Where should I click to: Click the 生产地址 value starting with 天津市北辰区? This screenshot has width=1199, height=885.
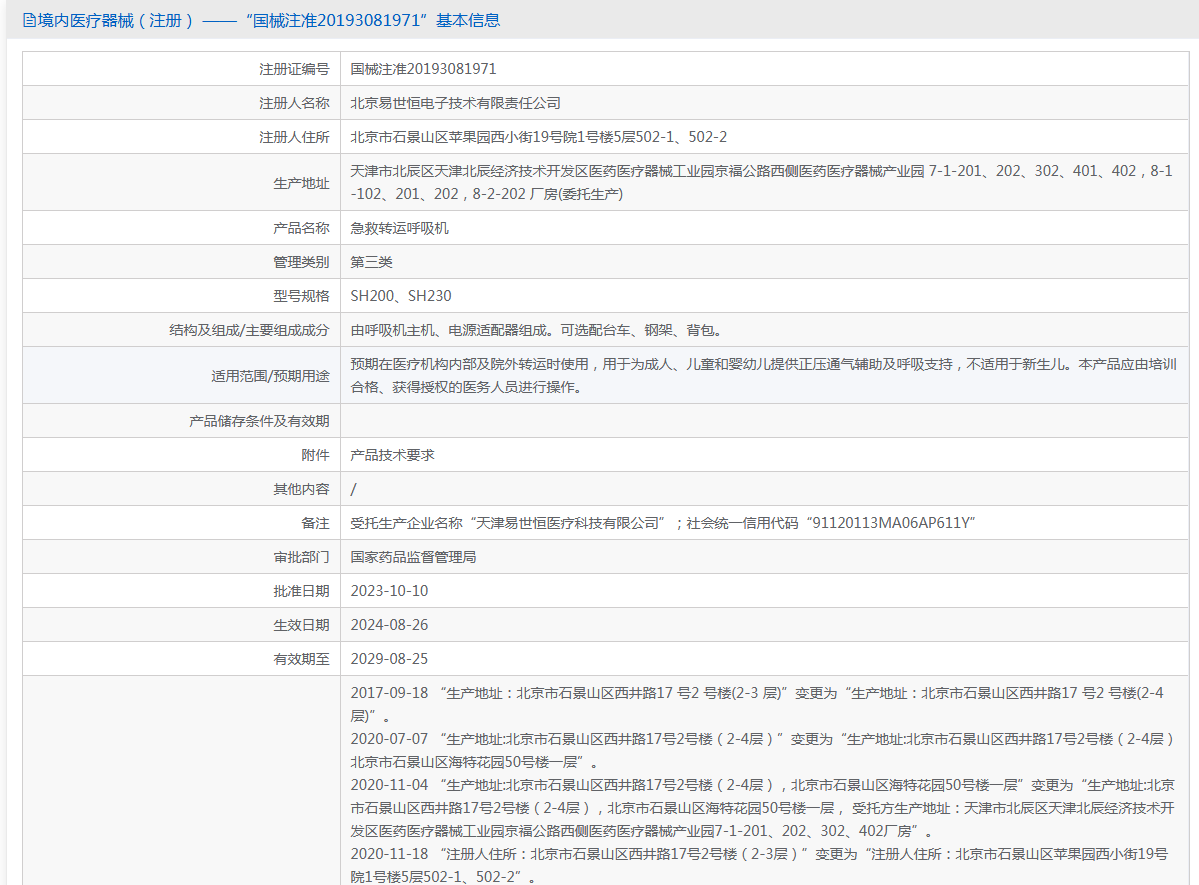760,182
